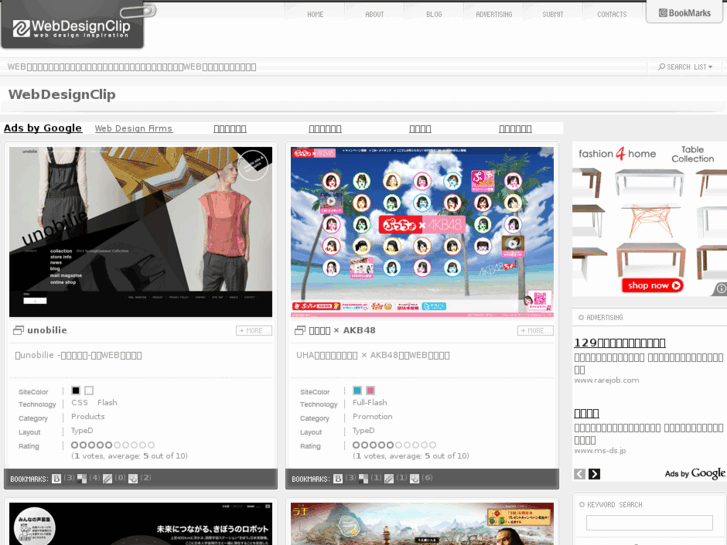
Task: Expand the Search List dropdown
Action: (686, 67)
